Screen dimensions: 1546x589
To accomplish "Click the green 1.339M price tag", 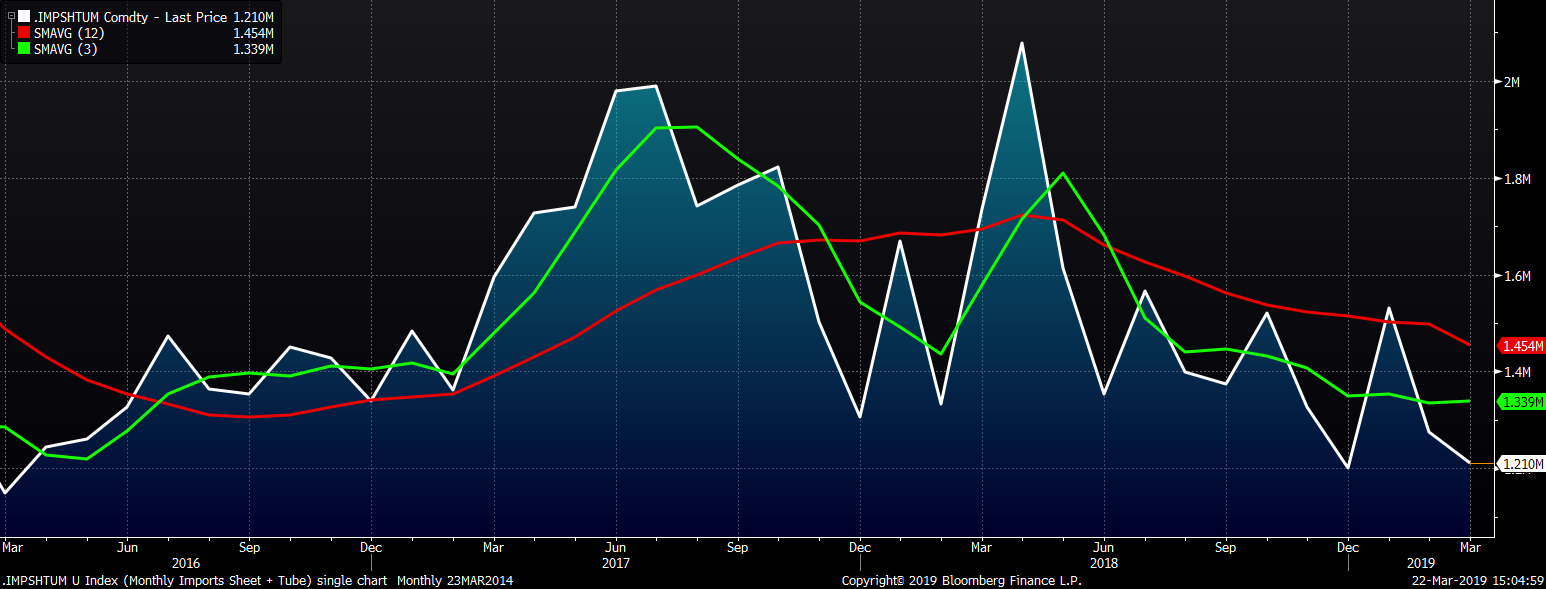I will 1523,402.
